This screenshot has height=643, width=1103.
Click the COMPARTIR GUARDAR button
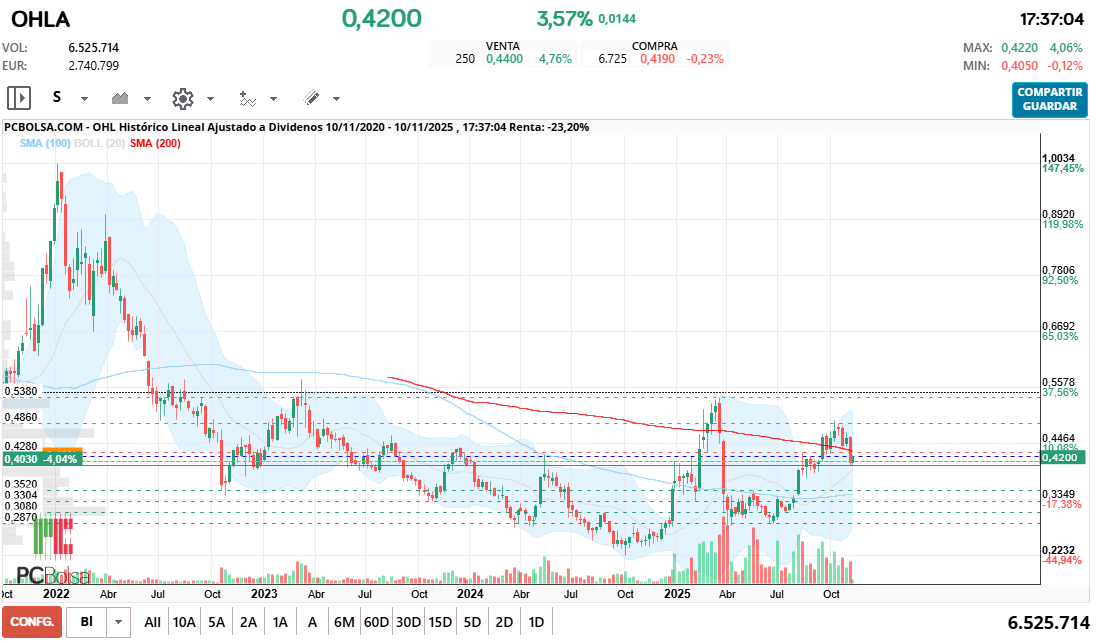pos(1049,99)
